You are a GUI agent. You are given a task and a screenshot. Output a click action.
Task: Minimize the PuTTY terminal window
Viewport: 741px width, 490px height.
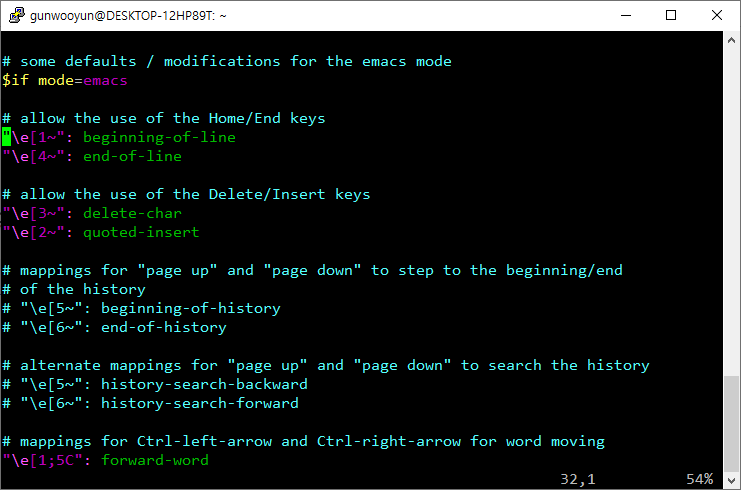click(626, 15)
